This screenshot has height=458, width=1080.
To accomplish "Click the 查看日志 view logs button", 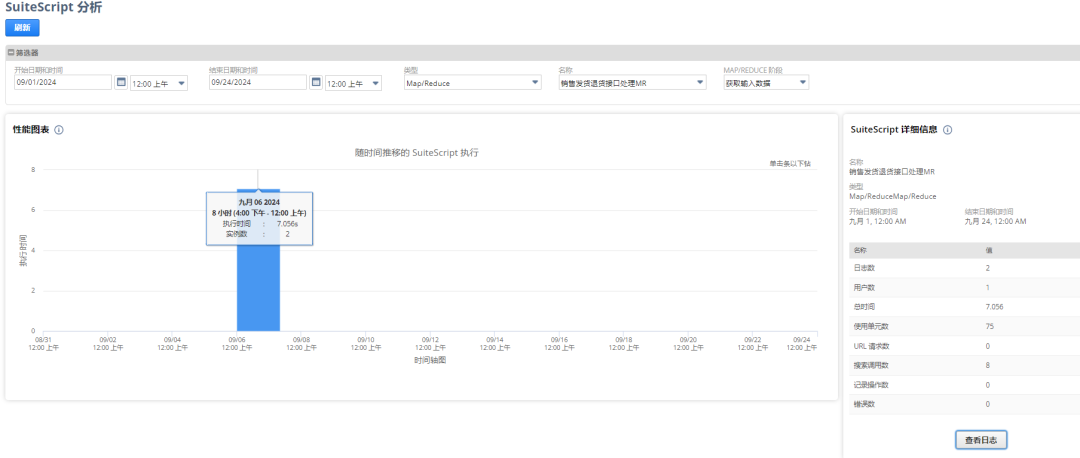I will click(x=981, y=439).
